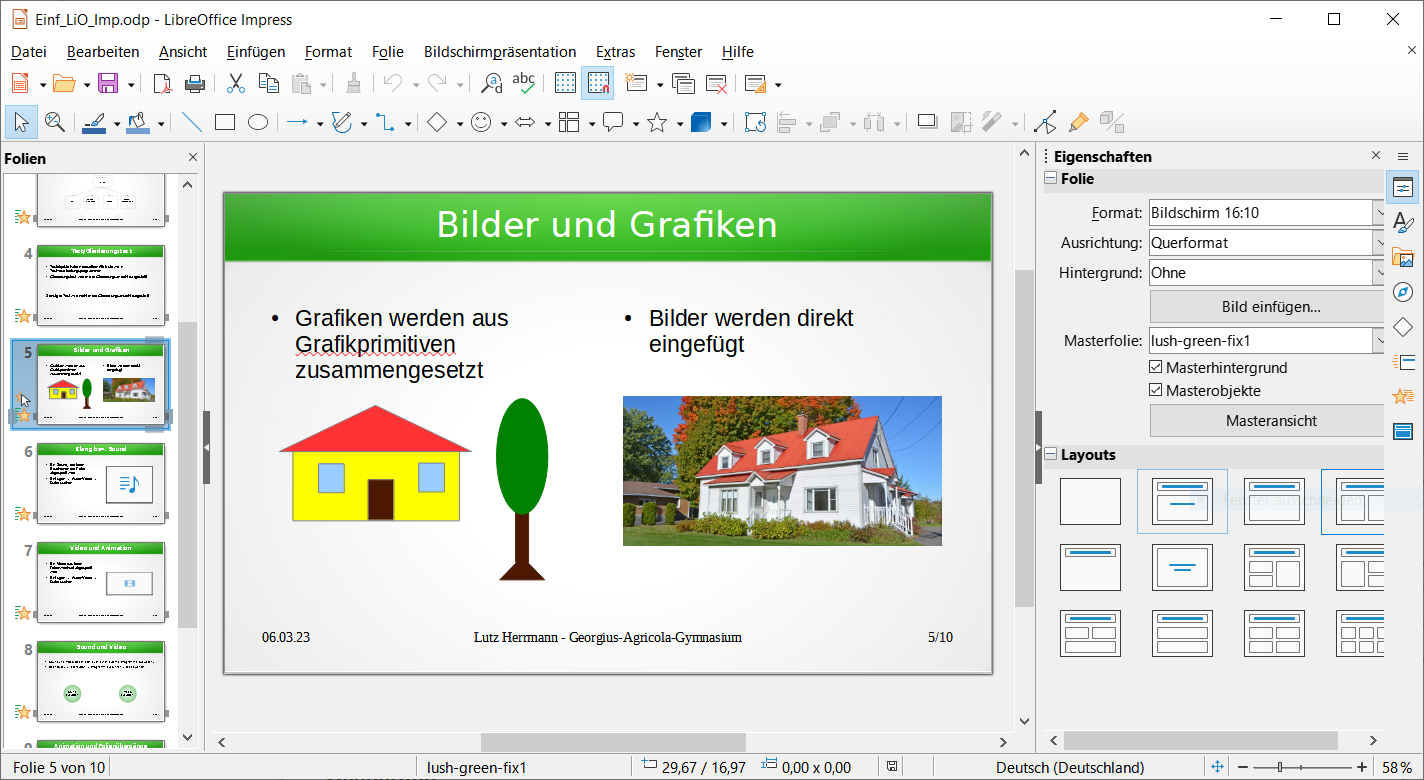
Task: Open the Format dropdown Bildschirm 16:10
Action: click(x=1379, y=213)
